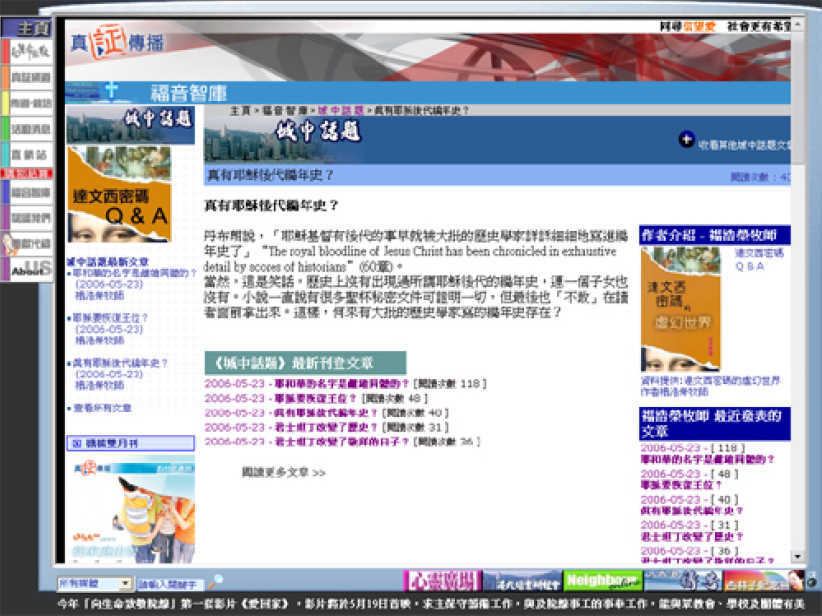Viewport: 822px width, 616px height.
Task: Click 閱讀更多文章 >> link
Action: tap(284, 472)
